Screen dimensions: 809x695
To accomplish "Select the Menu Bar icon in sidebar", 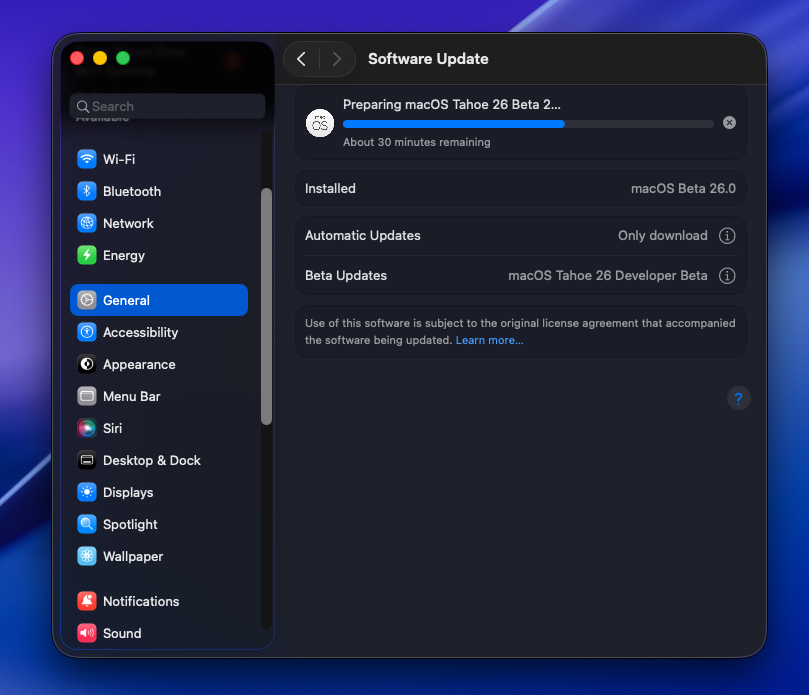I will [x=87, y=396].
